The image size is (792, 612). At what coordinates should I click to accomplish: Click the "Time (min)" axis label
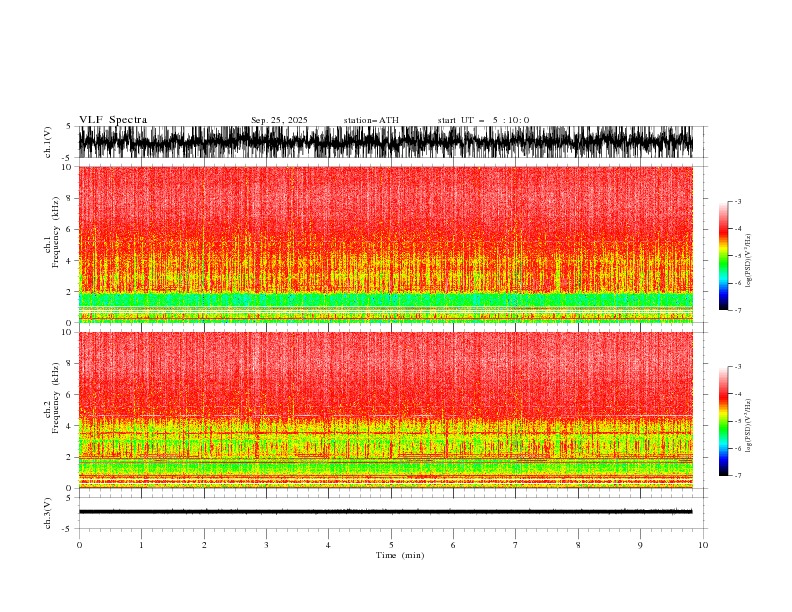[x=400, y=555]
